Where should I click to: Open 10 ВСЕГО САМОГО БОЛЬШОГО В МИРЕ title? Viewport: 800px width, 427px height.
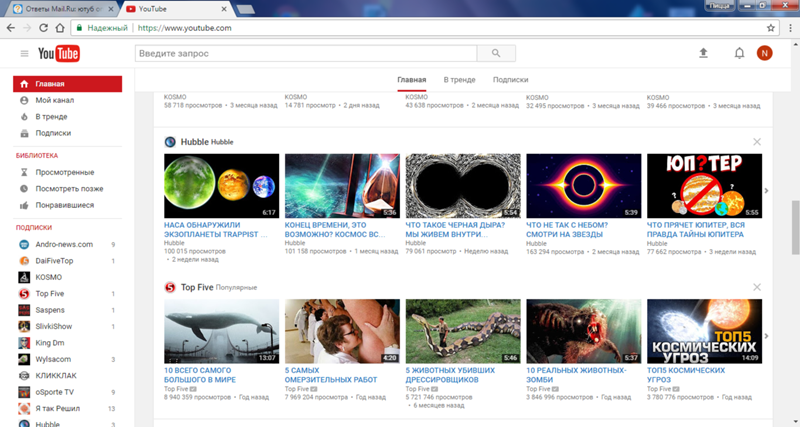(x=199, y=375)
